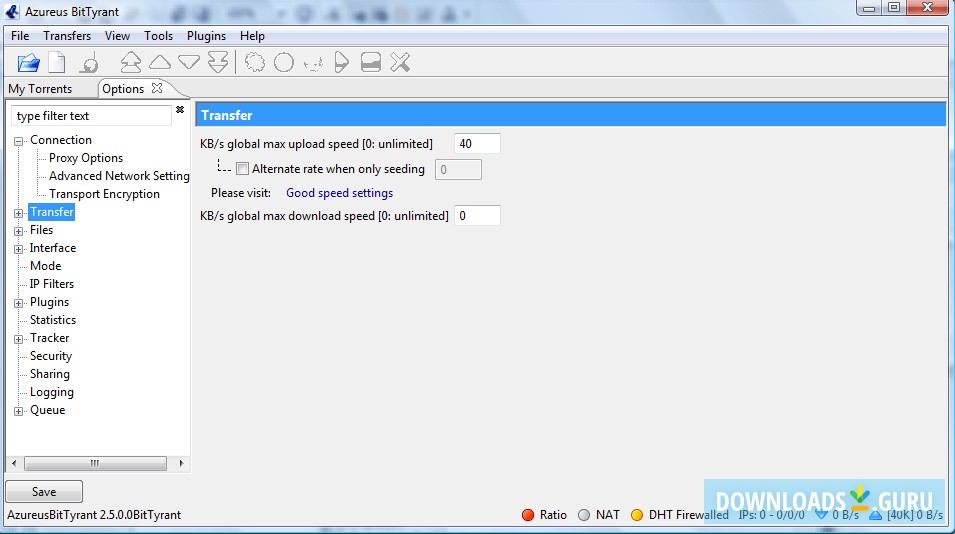
Task: Open the Tools menu
Action: [x=158, y=36]
